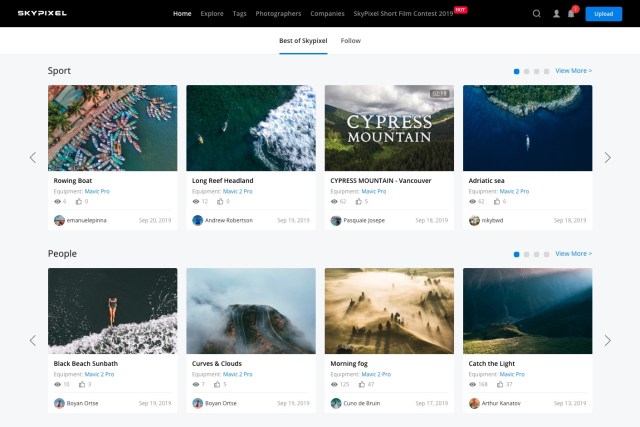Click Mavic 2 Pro link under Long Reef Headland
Screen dimensions: 640x427
coord(237,191)
